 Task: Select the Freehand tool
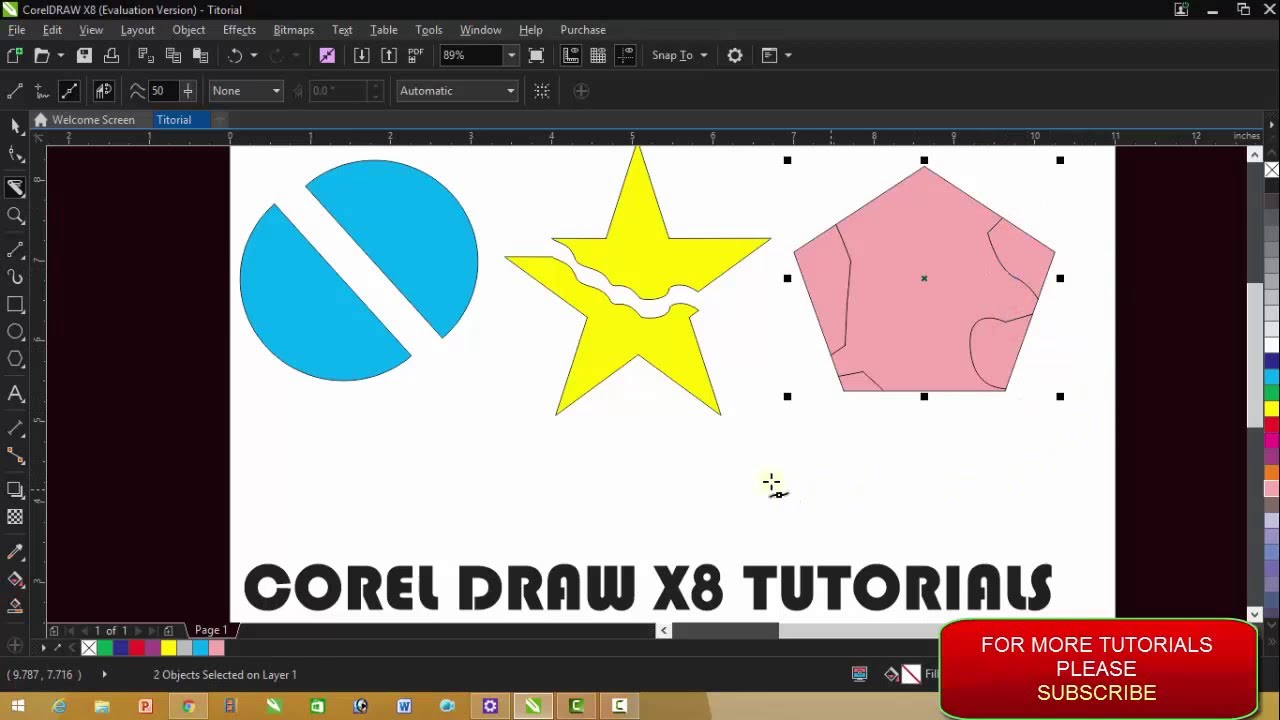pos(15,249)
